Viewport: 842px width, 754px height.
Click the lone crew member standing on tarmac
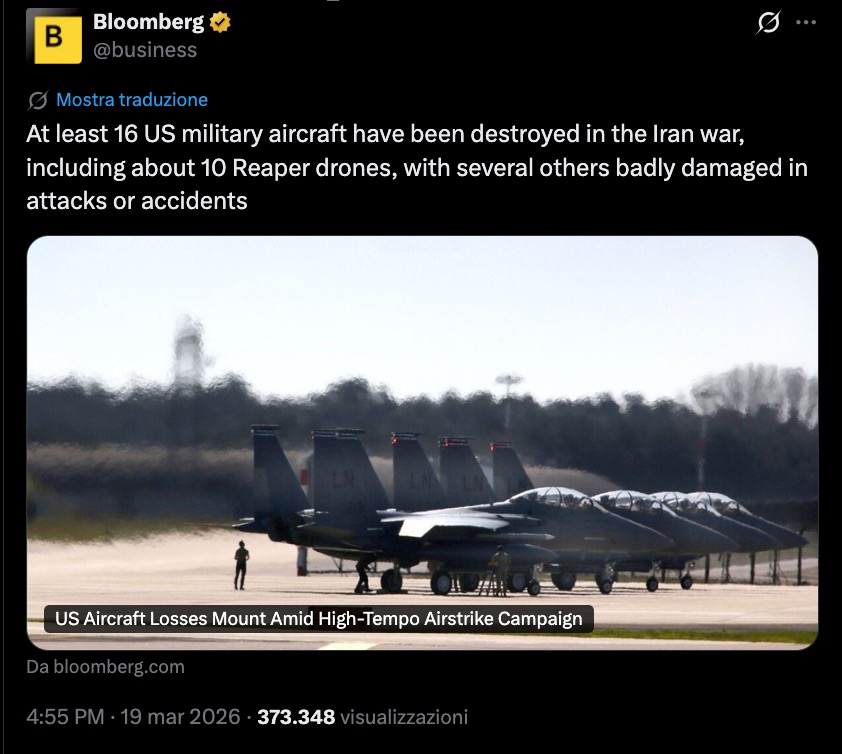(x=242, y=565)
